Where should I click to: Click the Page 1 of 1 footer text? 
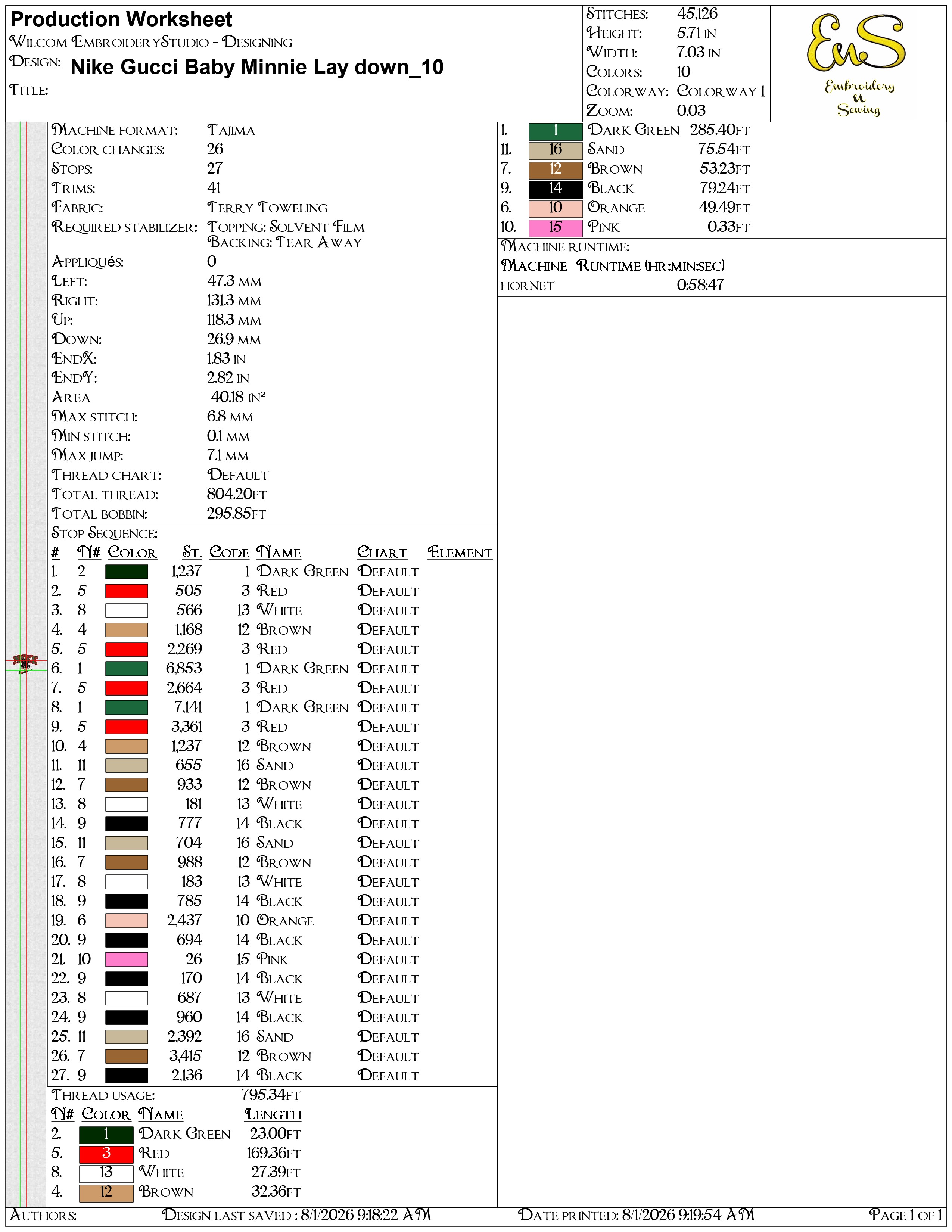pyautogui.click(x=906, y=1215)
